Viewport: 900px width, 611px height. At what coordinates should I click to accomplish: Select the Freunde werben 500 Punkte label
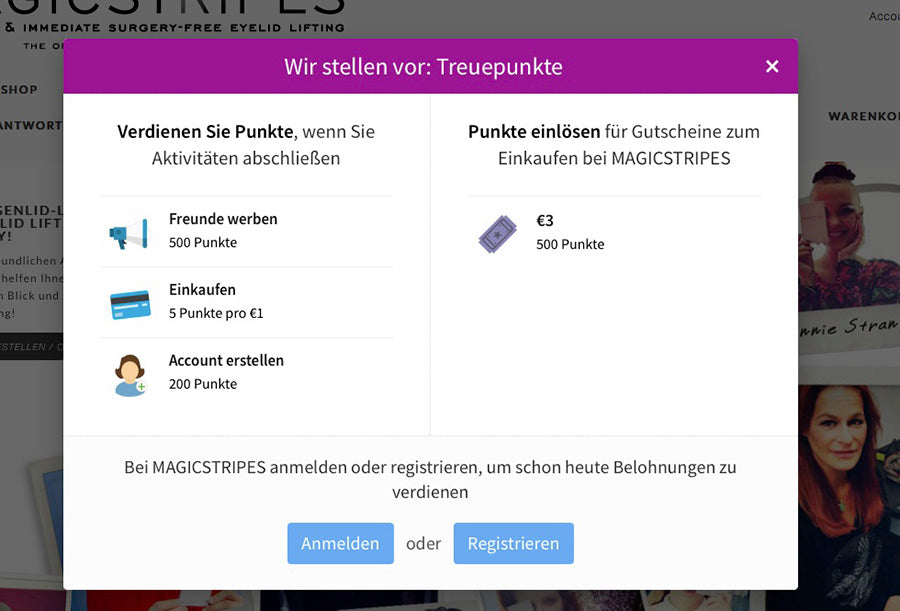coord(223,230)
